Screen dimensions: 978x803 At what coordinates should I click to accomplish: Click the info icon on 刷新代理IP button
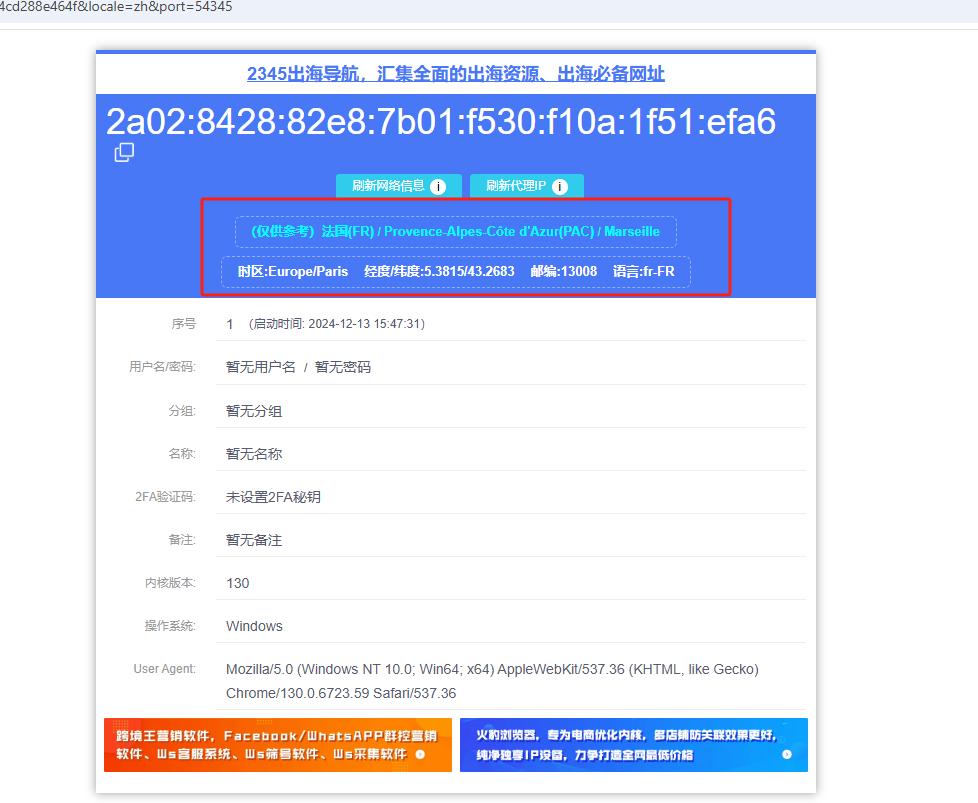pyautogui.click(x=559, y=187)
